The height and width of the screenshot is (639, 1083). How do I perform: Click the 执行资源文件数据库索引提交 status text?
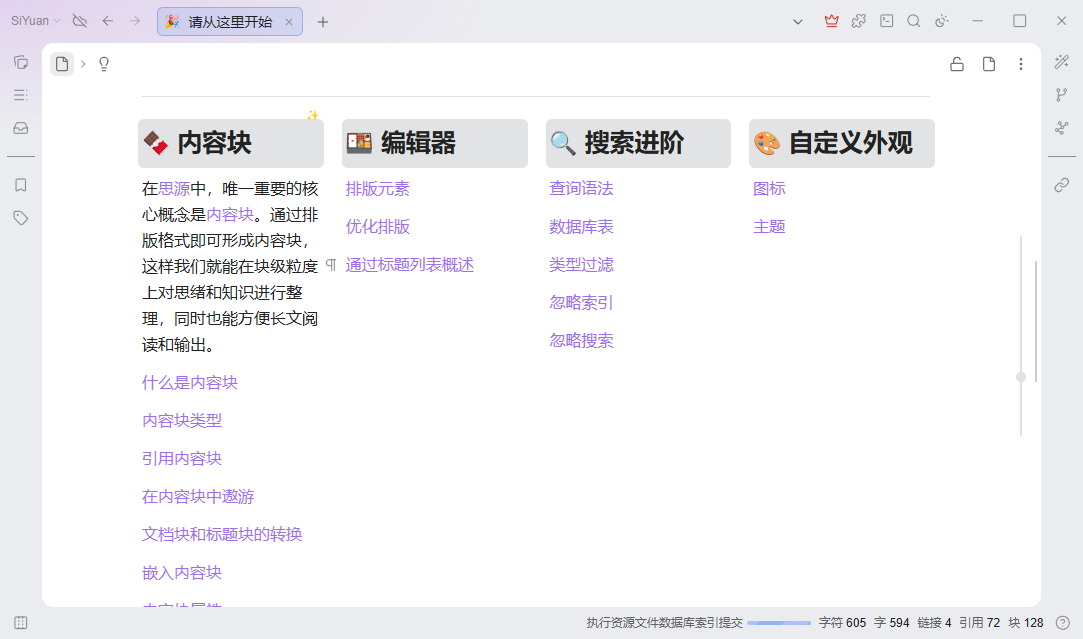(x=664, y=623)
